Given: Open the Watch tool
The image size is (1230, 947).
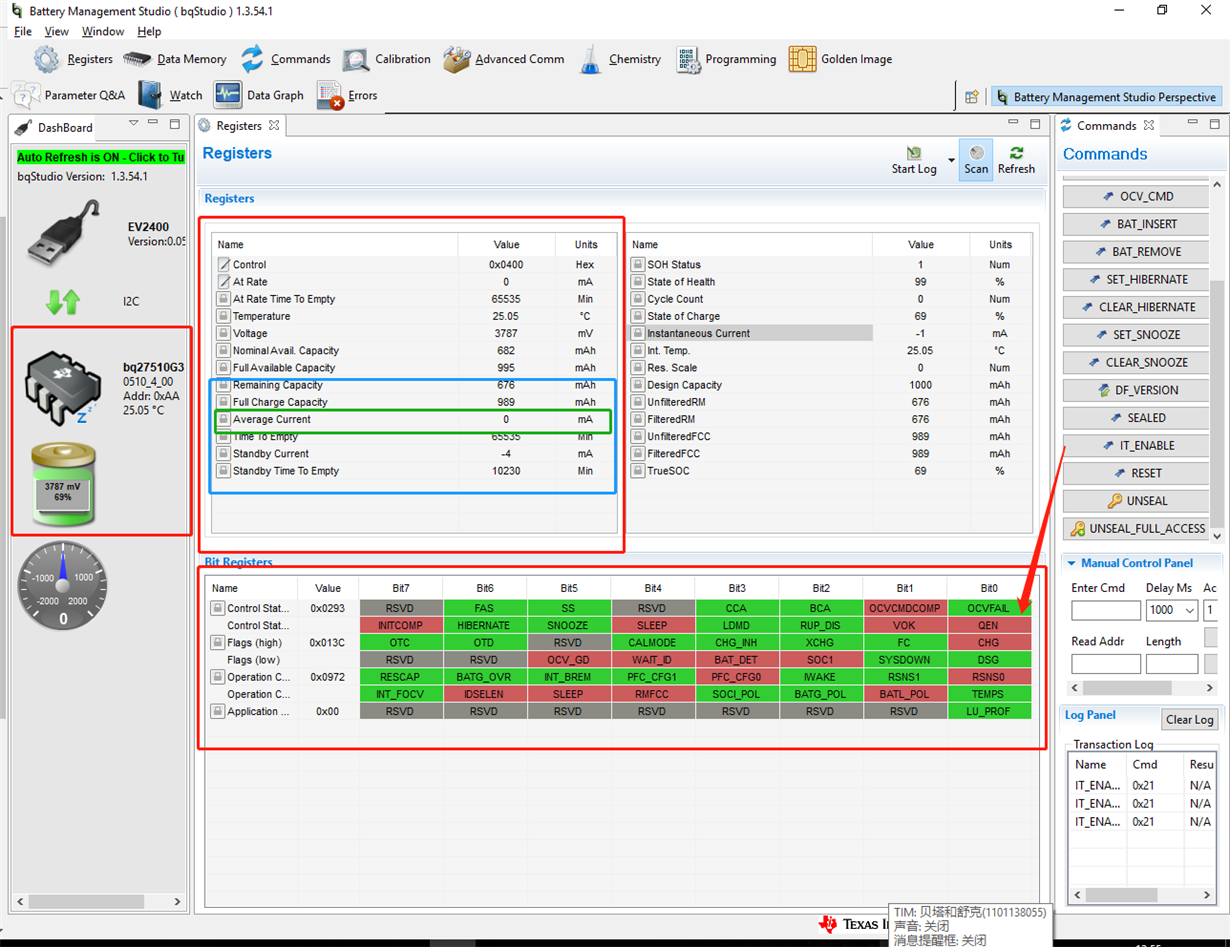Looking at the screenshot, I should [170, 95].
